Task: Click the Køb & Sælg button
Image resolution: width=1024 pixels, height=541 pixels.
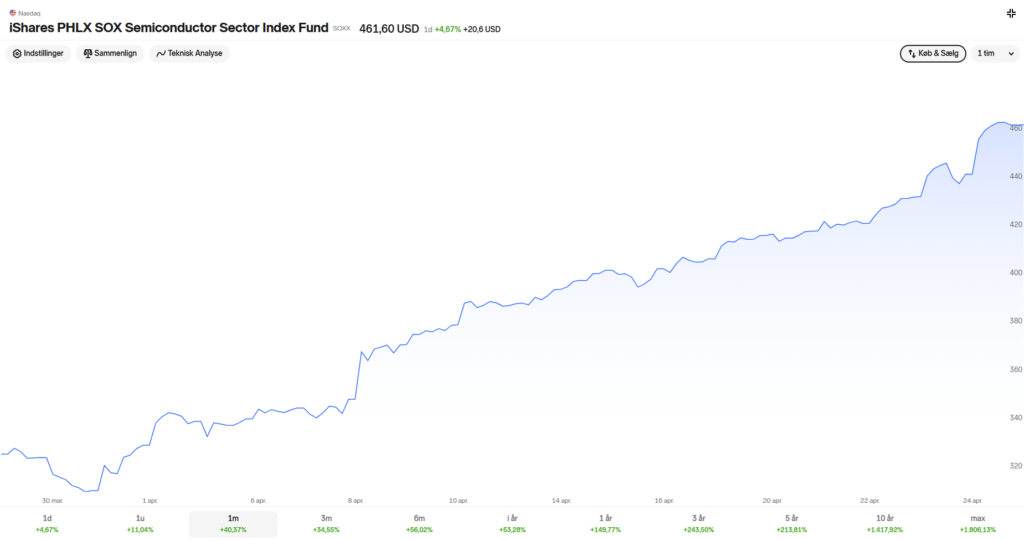Action: point(933,54)
